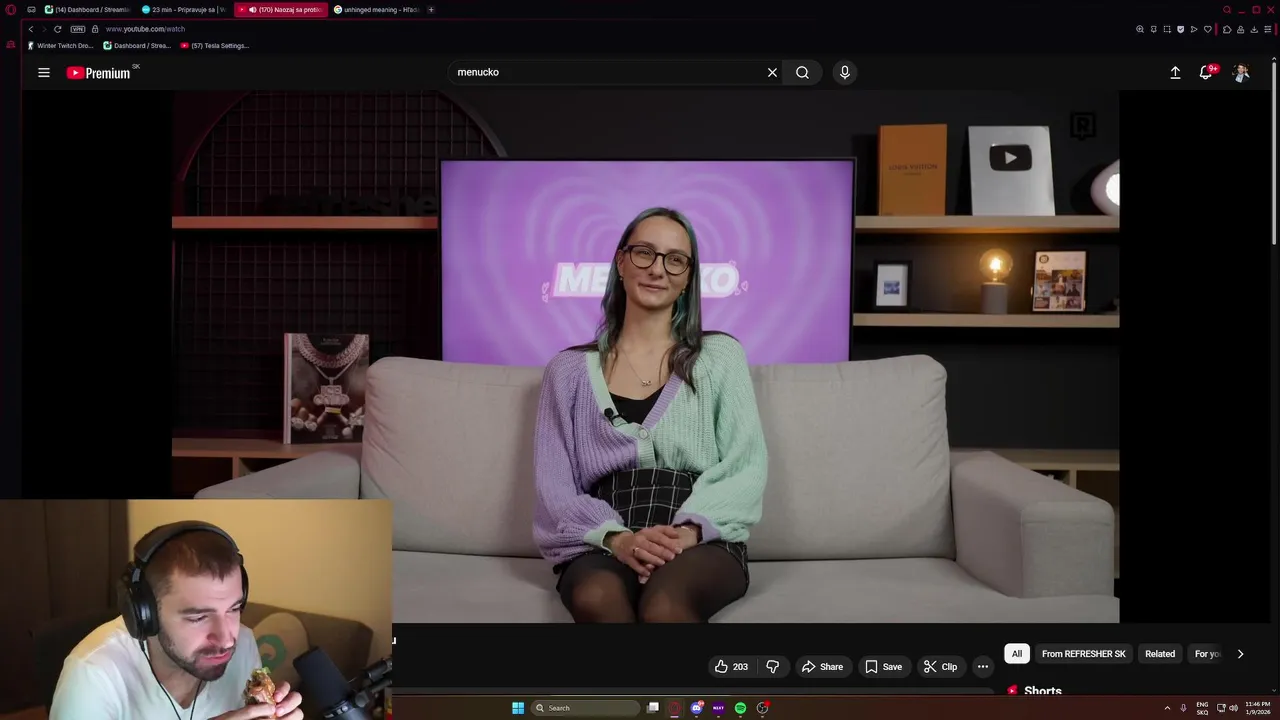Switch to the Dashboard / Streamlabs browser tab
The height and width of the screenshot is (720, 1280).
(87, 10)
